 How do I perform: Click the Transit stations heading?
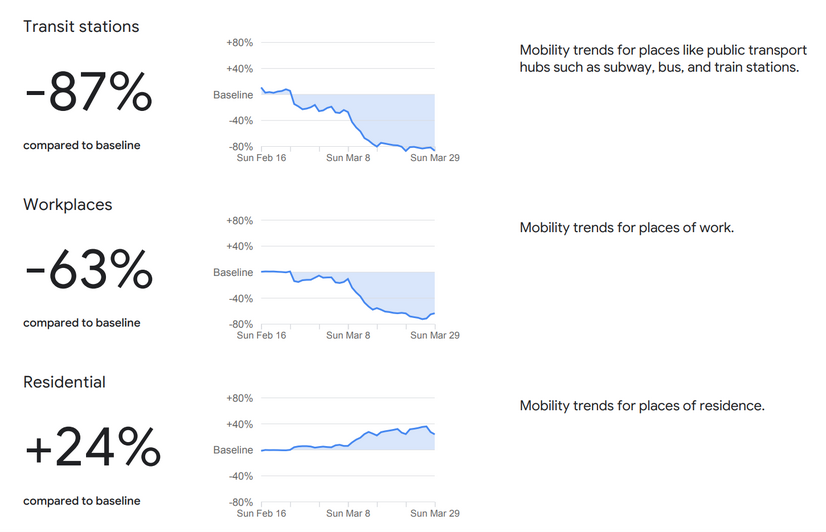click(x=81, y=26)
